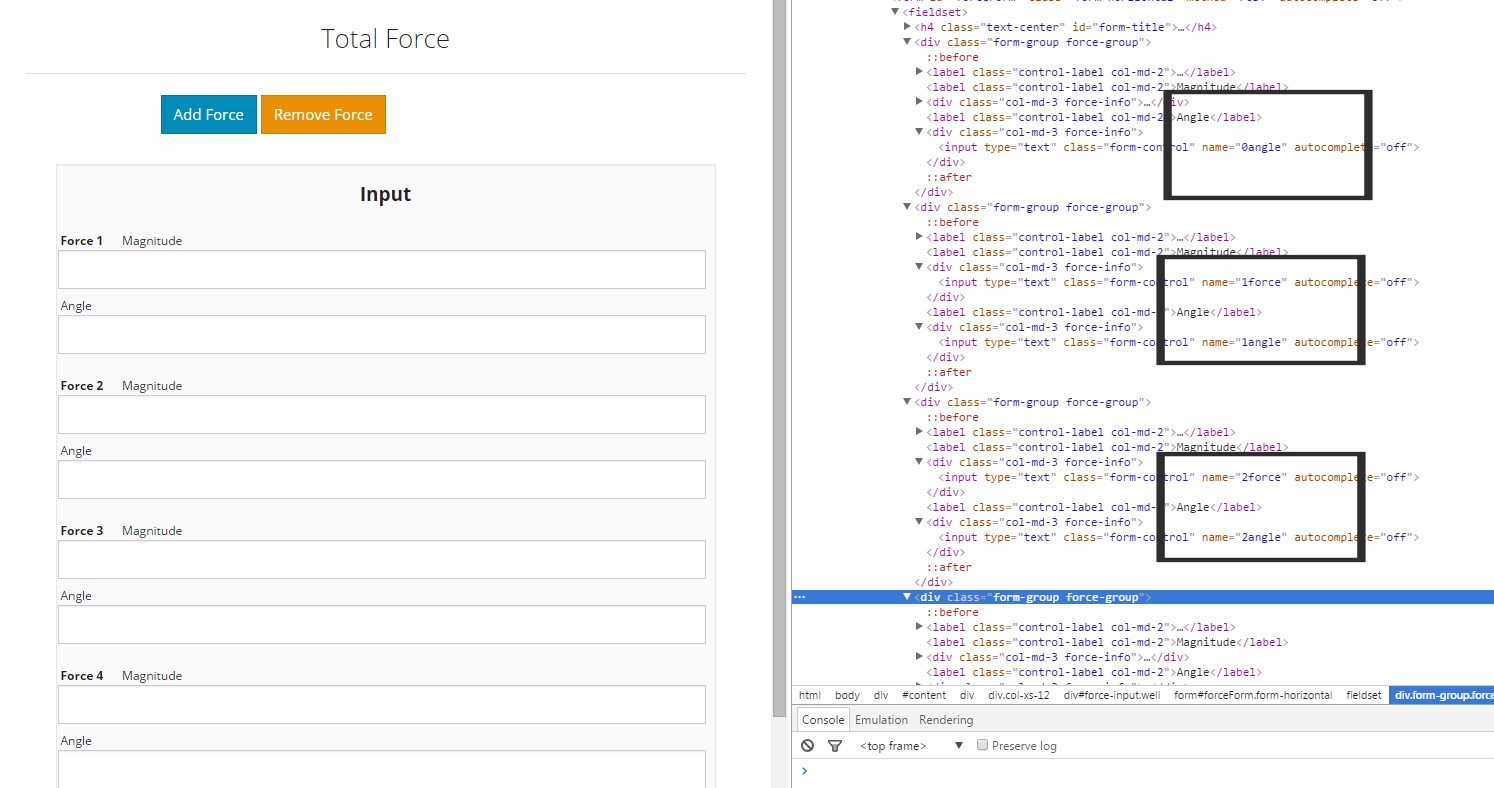The height and width of the screenshot is (788, 1494).
Task: Click the Force 3 Angle input field
Action: click(382, 625)
